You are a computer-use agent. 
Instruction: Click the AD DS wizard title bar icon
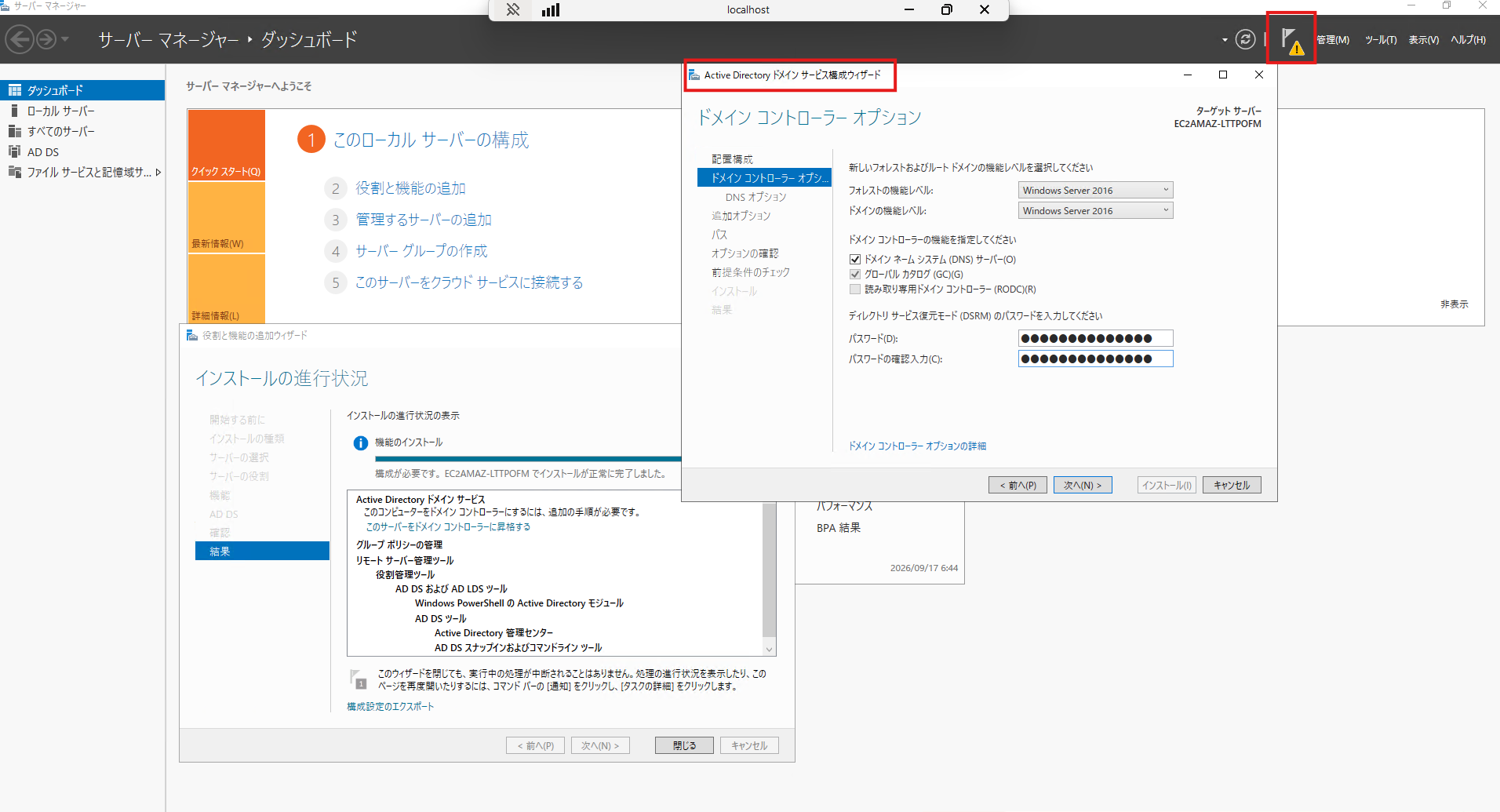(694, 75)
